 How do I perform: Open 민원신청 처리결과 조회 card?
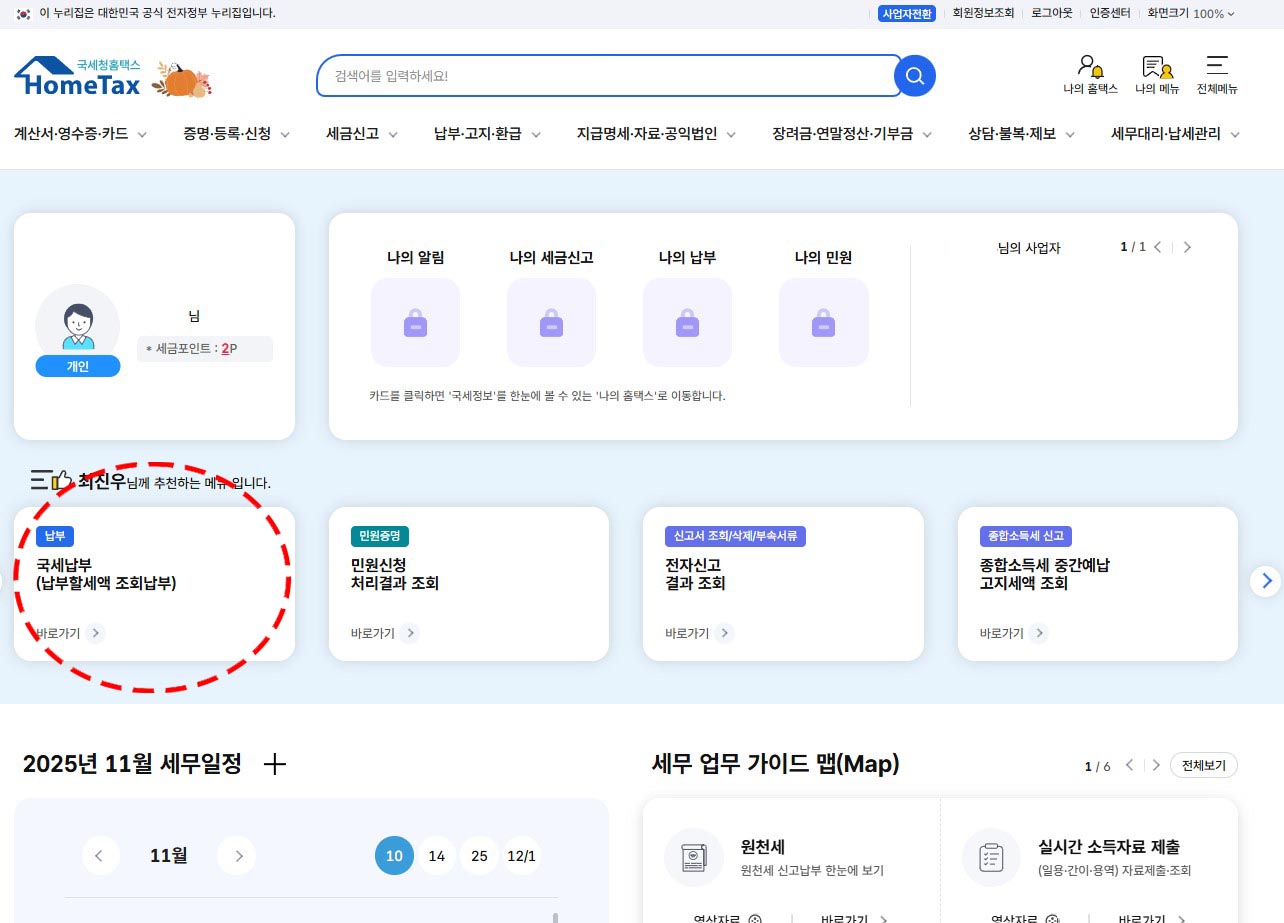[x=469, y=584]
